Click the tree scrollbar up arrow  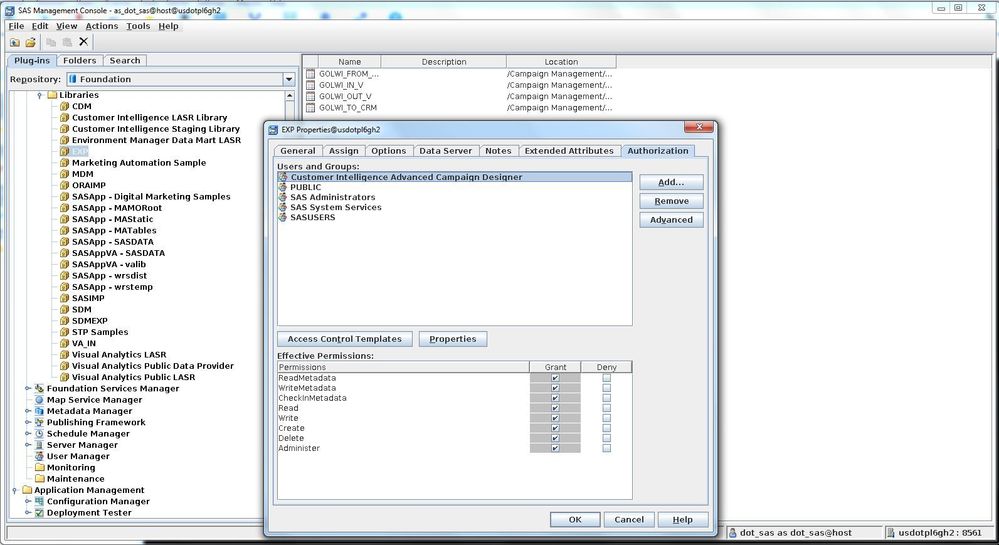(290, 96)
